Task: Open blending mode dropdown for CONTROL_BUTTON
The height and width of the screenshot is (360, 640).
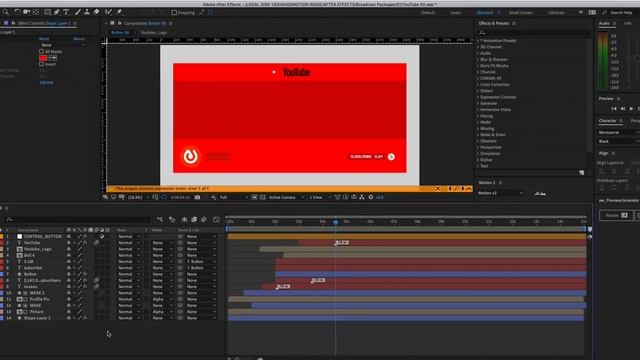Action: click(x=129, y=236)
